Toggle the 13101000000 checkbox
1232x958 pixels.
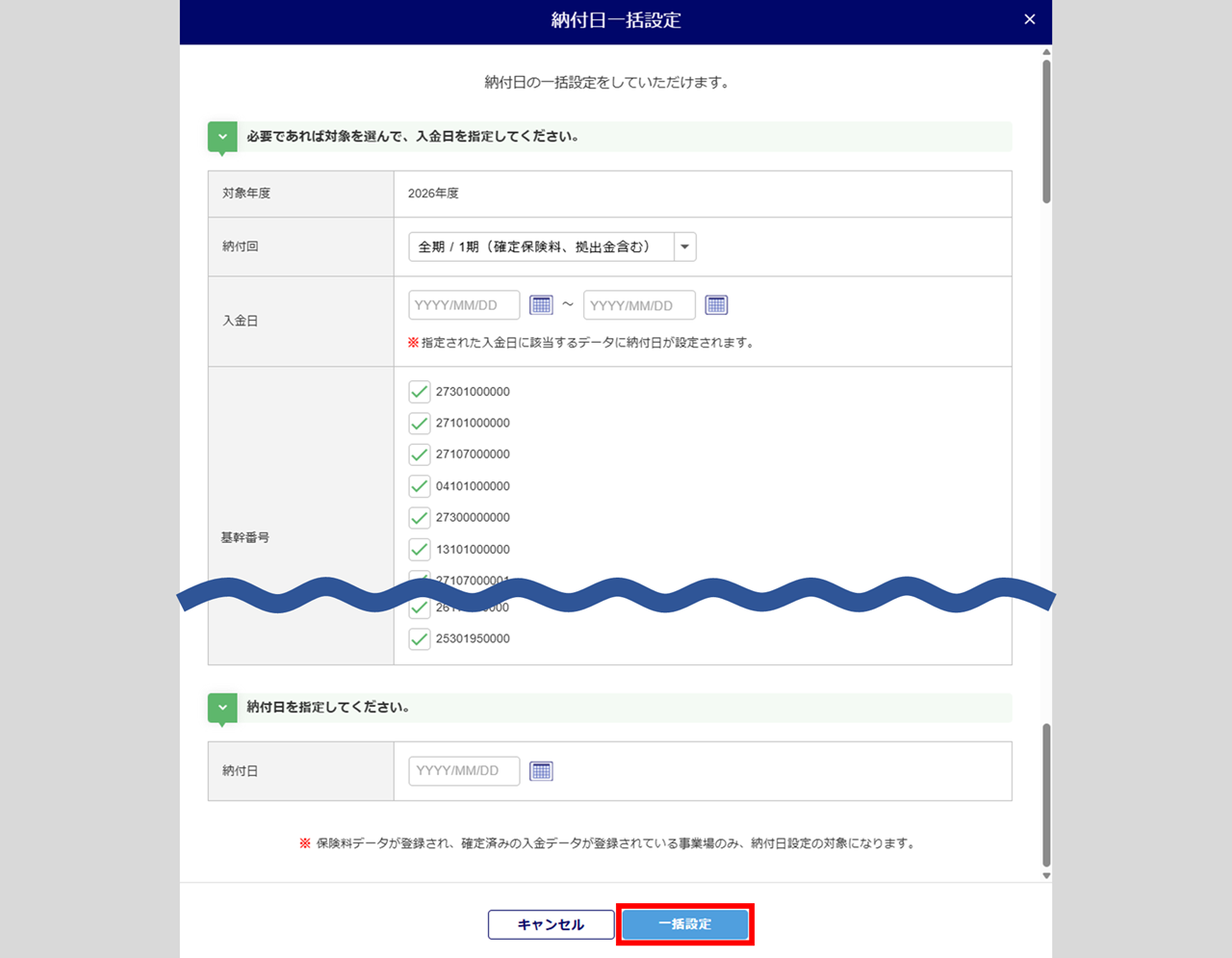click(x=420, y=550)
